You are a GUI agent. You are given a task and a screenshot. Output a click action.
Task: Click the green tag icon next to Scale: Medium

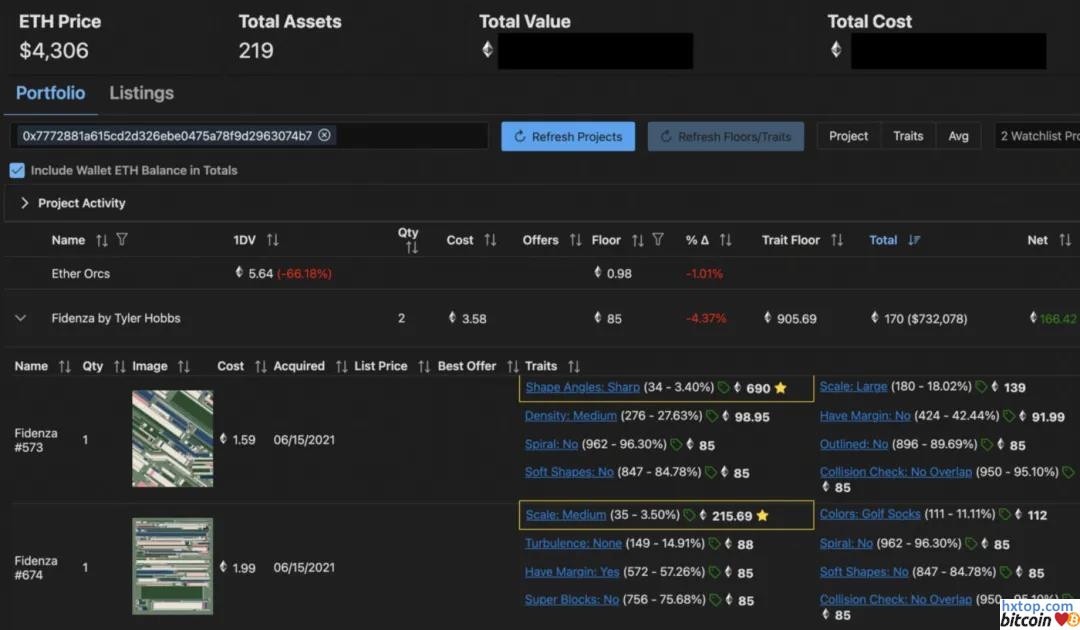[x=689, y=516]
